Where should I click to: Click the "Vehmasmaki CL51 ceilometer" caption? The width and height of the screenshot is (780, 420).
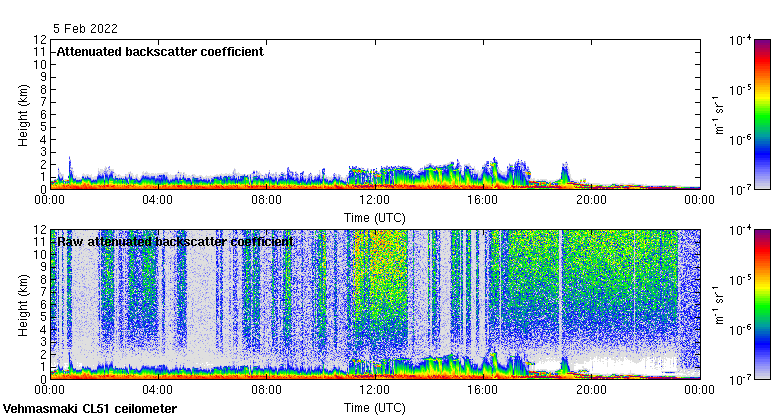[90, 409]
